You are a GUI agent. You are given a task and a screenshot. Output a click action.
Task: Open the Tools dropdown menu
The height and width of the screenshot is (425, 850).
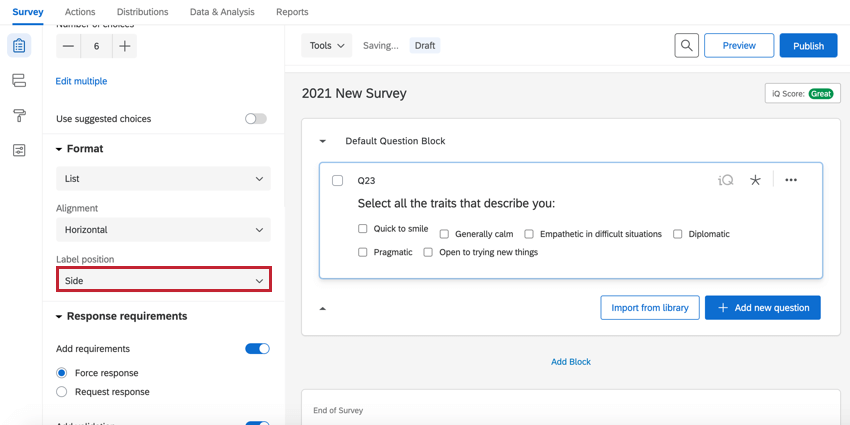(x=327, y=46)
